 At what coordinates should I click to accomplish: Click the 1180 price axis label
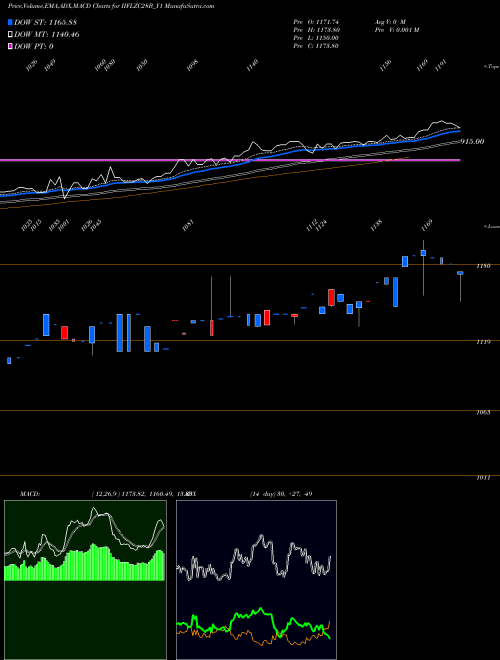(x=484, y=266)
